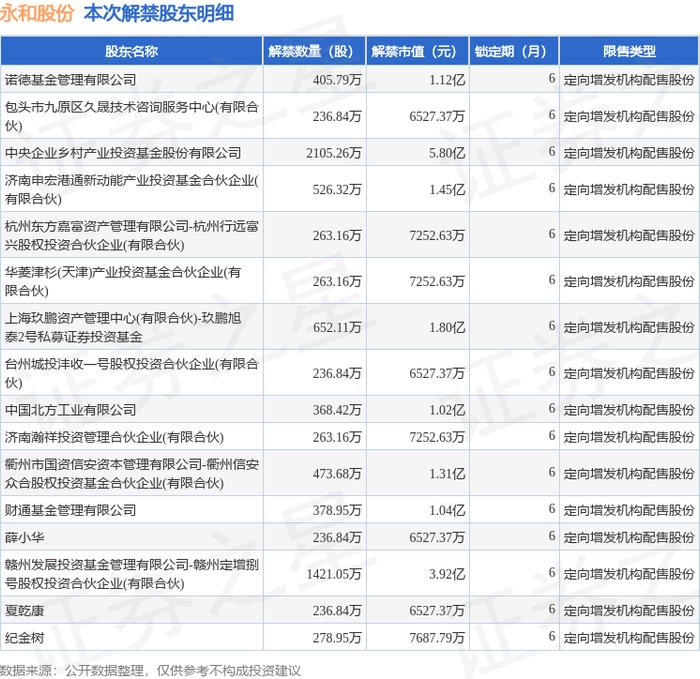Click the 473.68万 share count cell

(337, 474)
